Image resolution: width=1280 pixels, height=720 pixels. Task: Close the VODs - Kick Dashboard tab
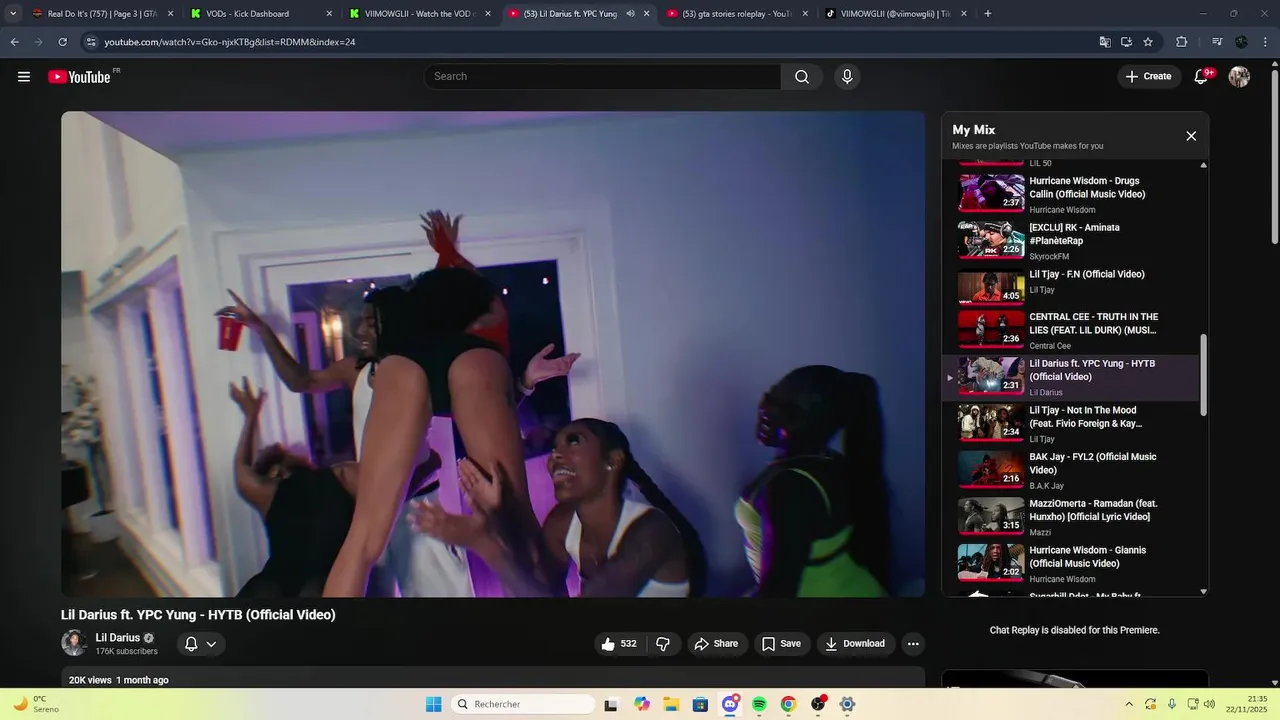(329, 14)
